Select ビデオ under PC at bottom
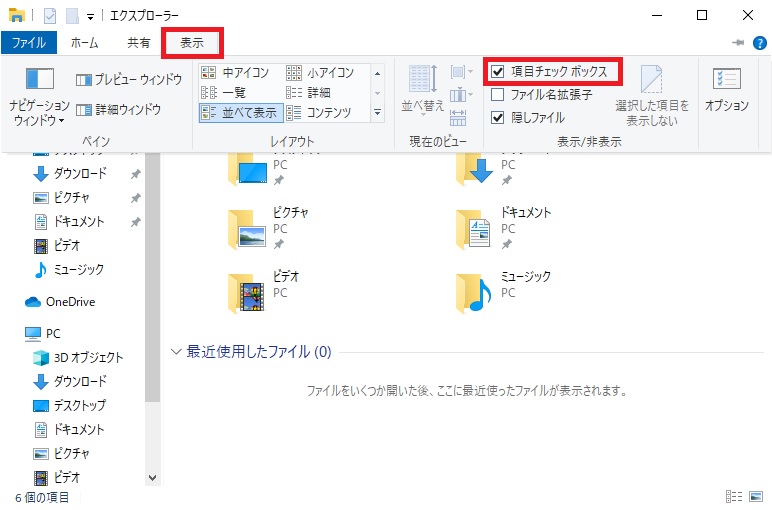This screenshot has width=772, height=510. tap(57, 477)
